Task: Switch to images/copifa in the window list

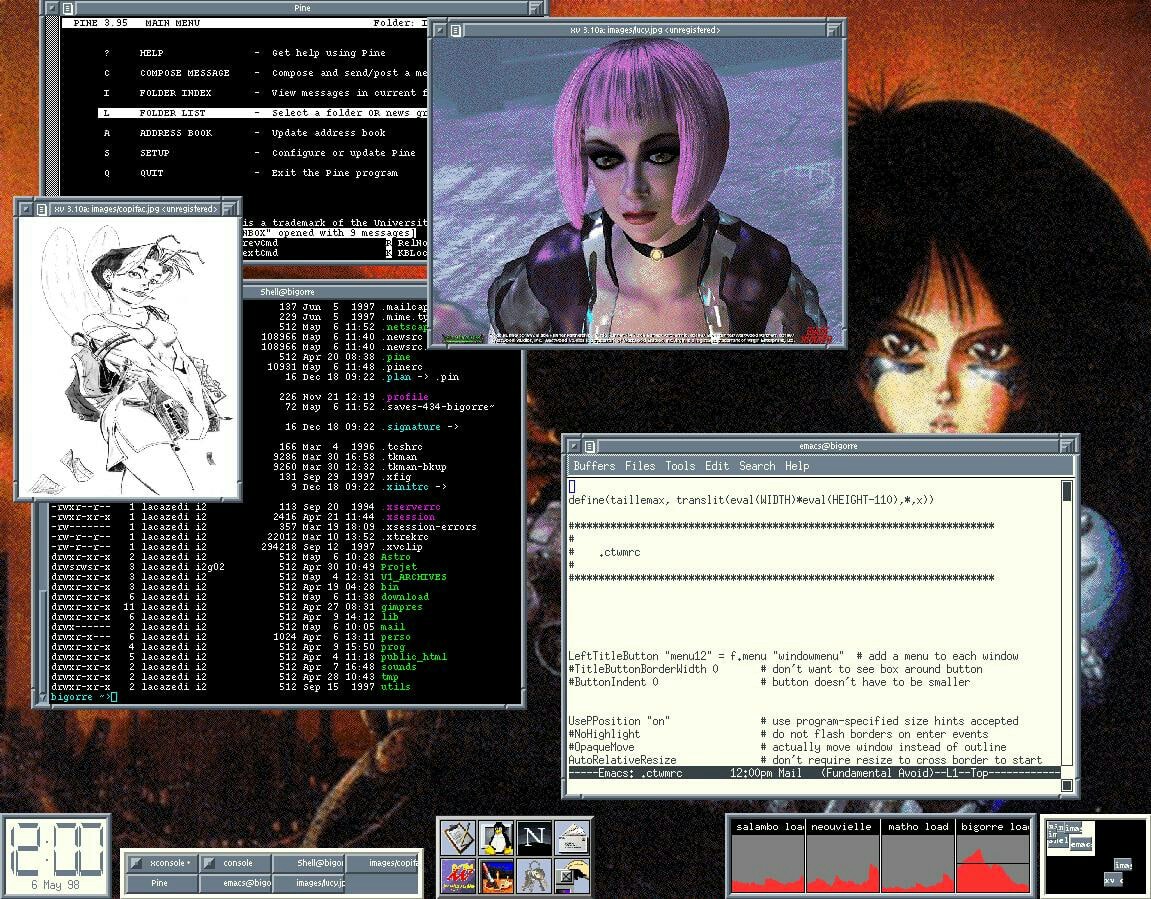Action: pyautogui.click(x=382, y=863)
